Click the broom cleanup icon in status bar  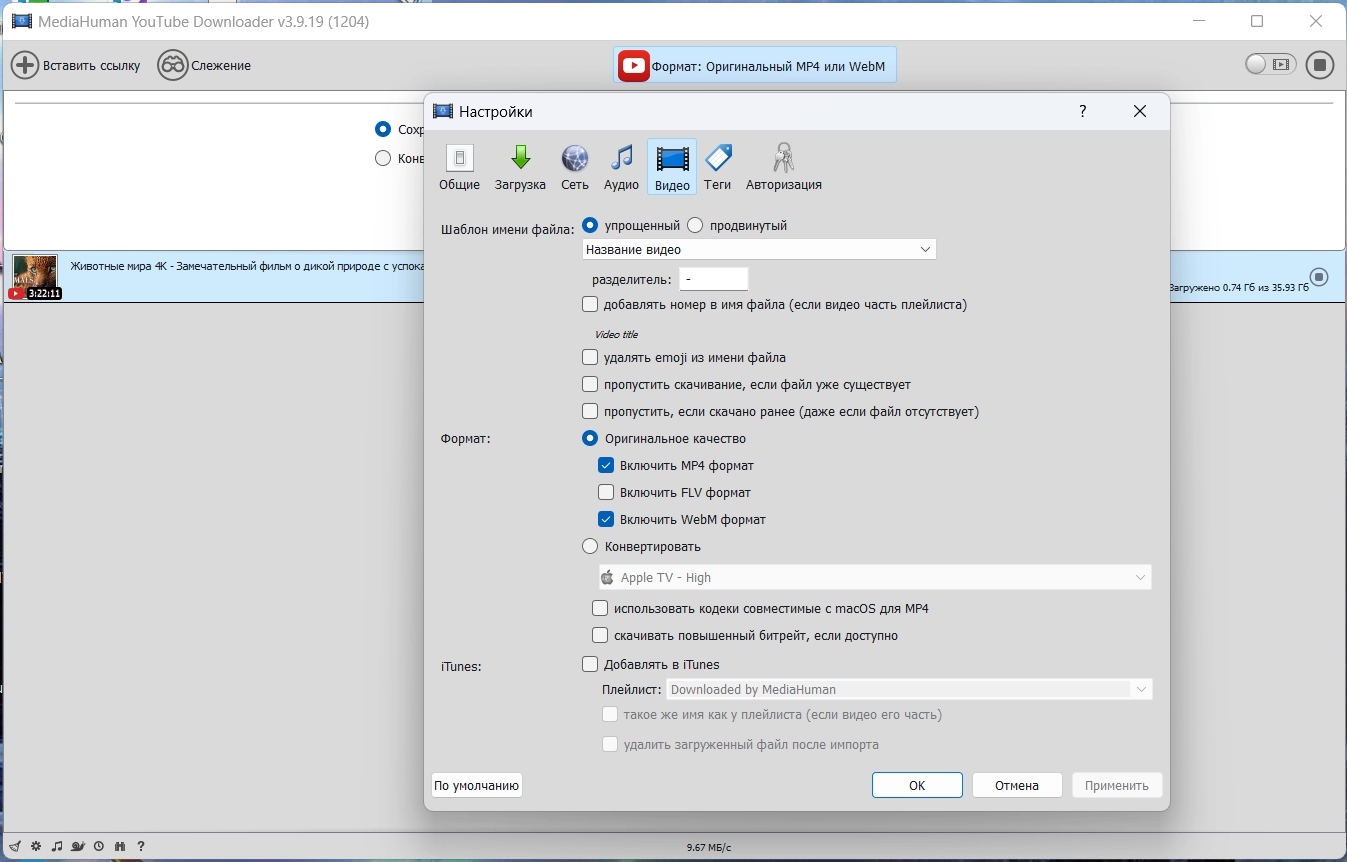point(16,847)
